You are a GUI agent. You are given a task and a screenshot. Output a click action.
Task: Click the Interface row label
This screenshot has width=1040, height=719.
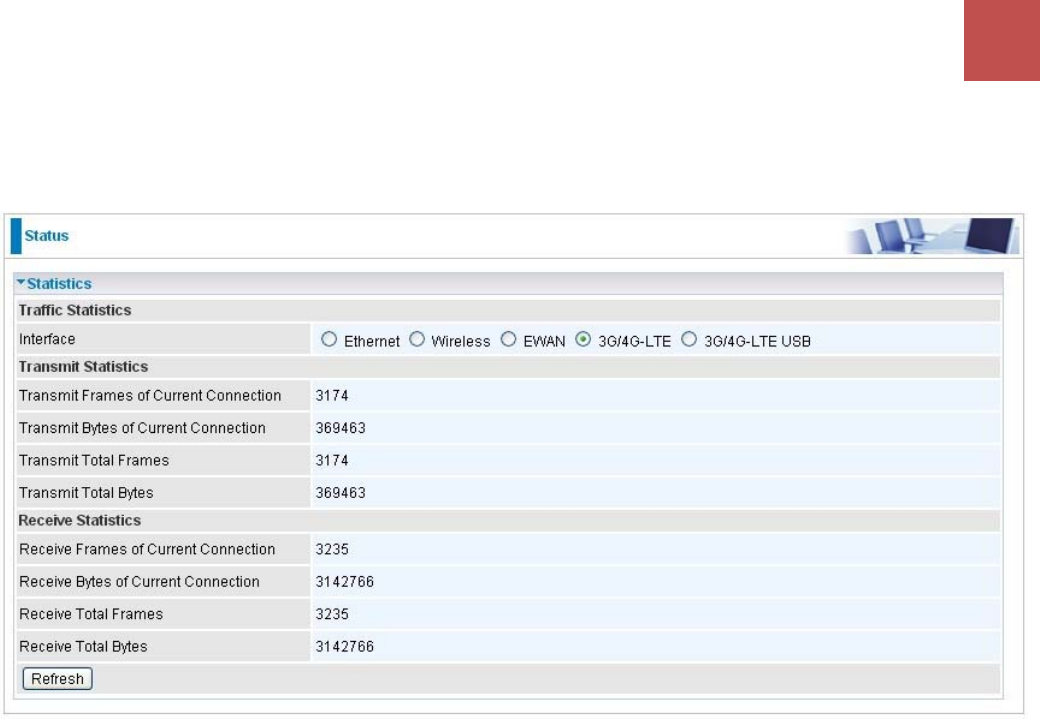47,339
